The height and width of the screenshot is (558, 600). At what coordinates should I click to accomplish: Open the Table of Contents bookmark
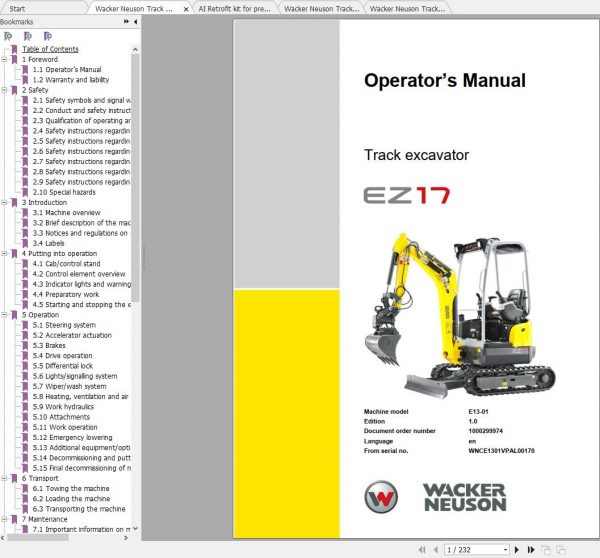pyautogui.click(x=50, y=49)
